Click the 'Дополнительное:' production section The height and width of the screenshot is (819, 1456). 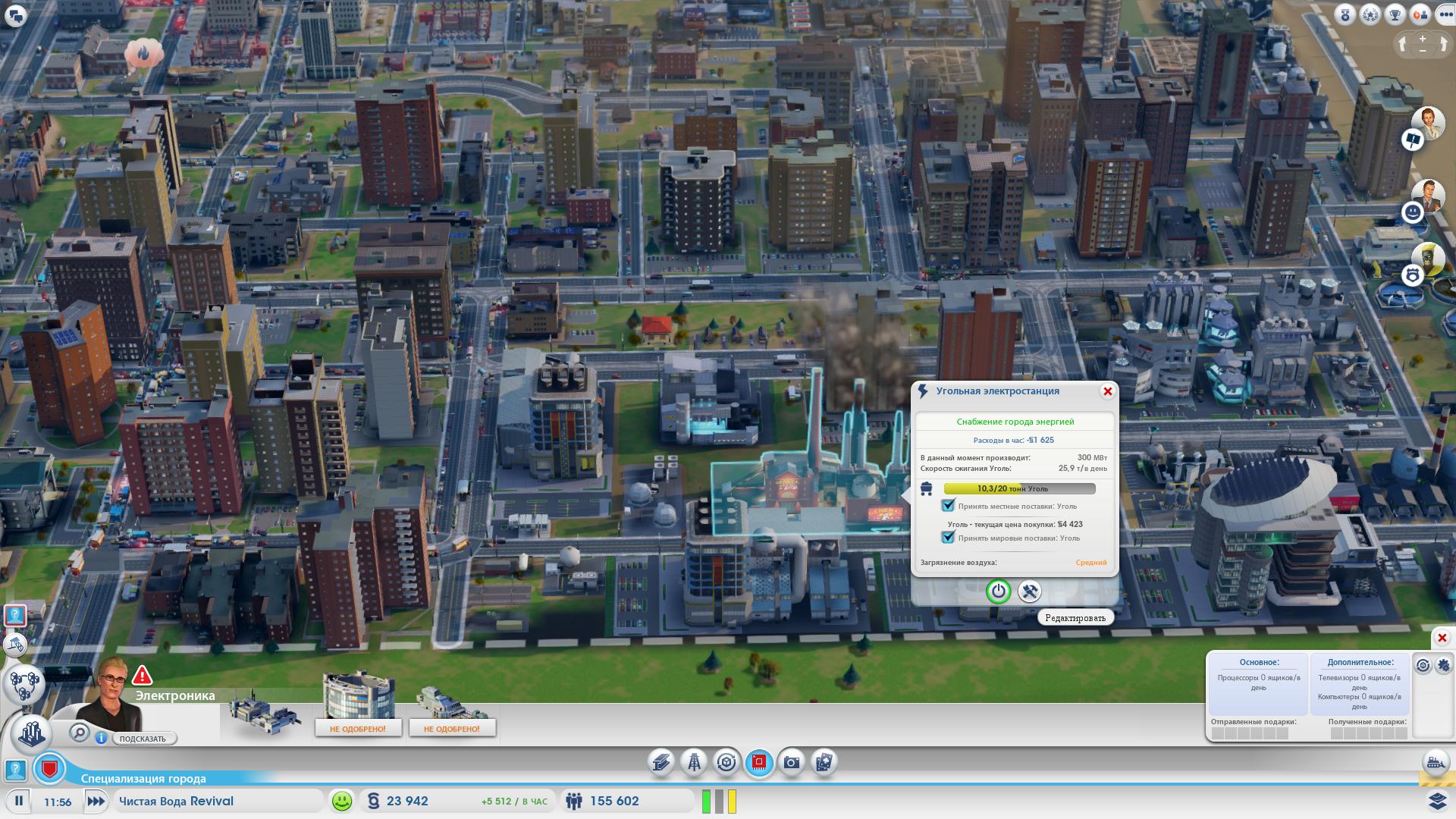[1359, 682]
